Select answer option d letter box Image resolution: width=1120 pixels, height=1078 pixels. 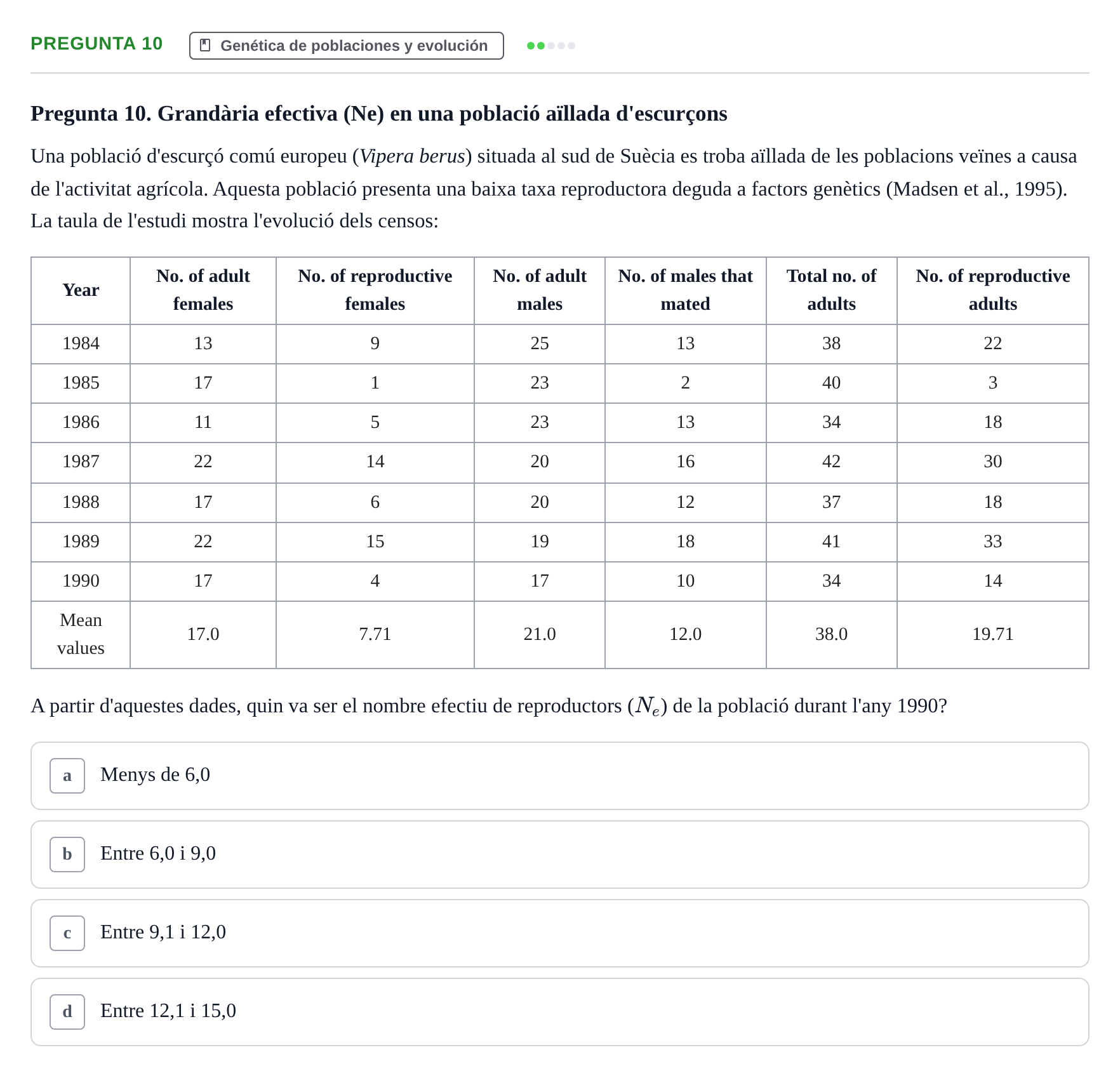tap(67, 1012)
